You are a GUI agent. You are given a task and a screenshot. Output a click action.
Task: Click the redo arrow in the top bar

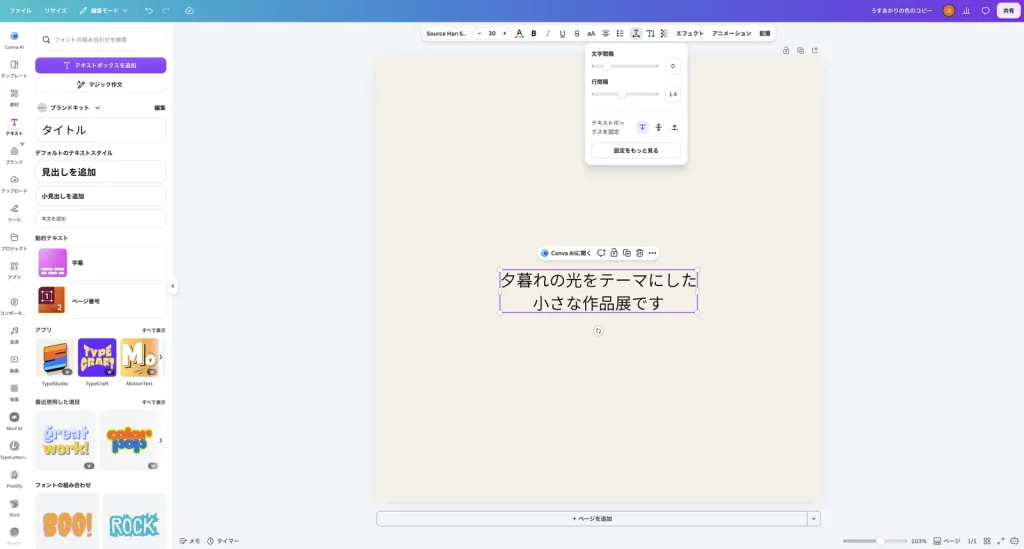(x=166, y=10)
